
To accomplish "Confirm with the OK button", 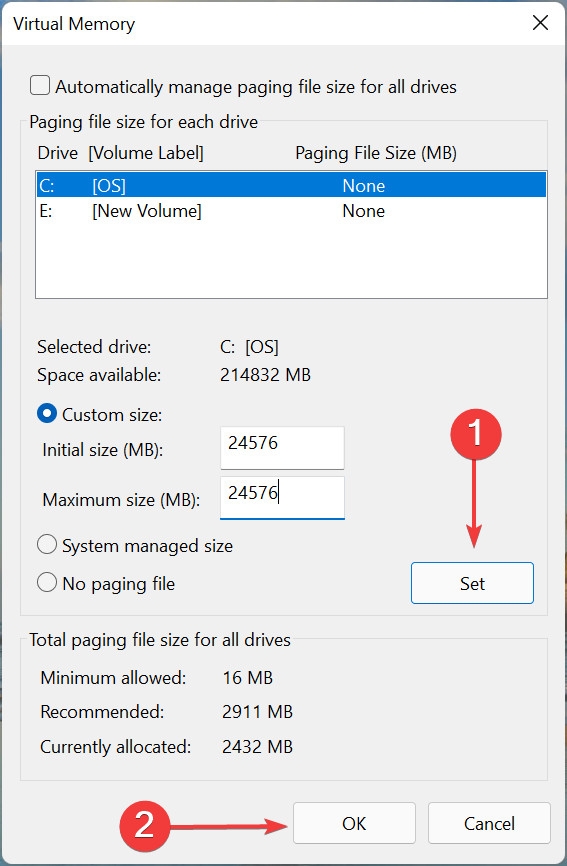I will pos(354,823).
